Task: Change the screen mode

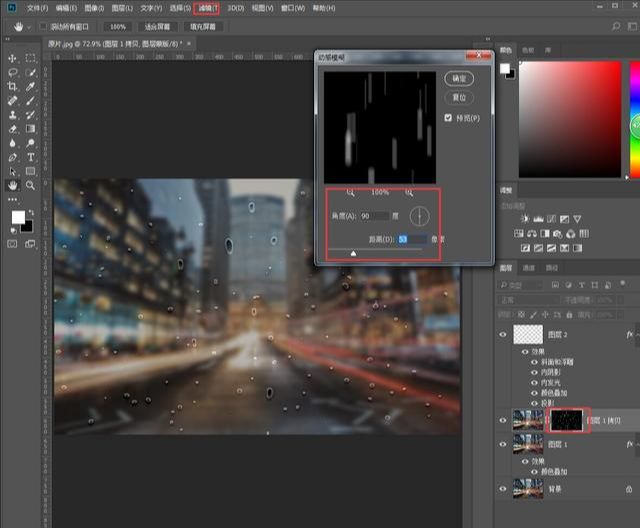Action: tap(30, 244)
